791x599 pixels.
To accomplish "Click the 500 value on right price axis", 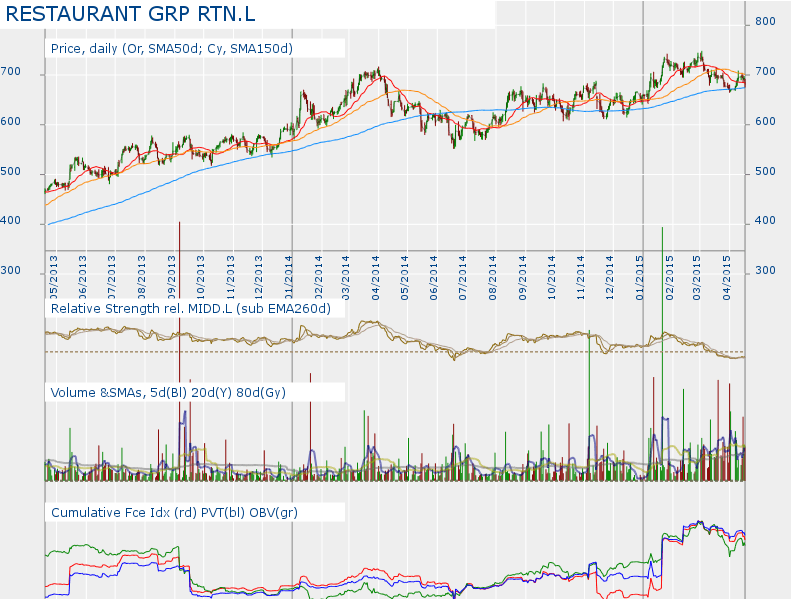I will [765, 172].
